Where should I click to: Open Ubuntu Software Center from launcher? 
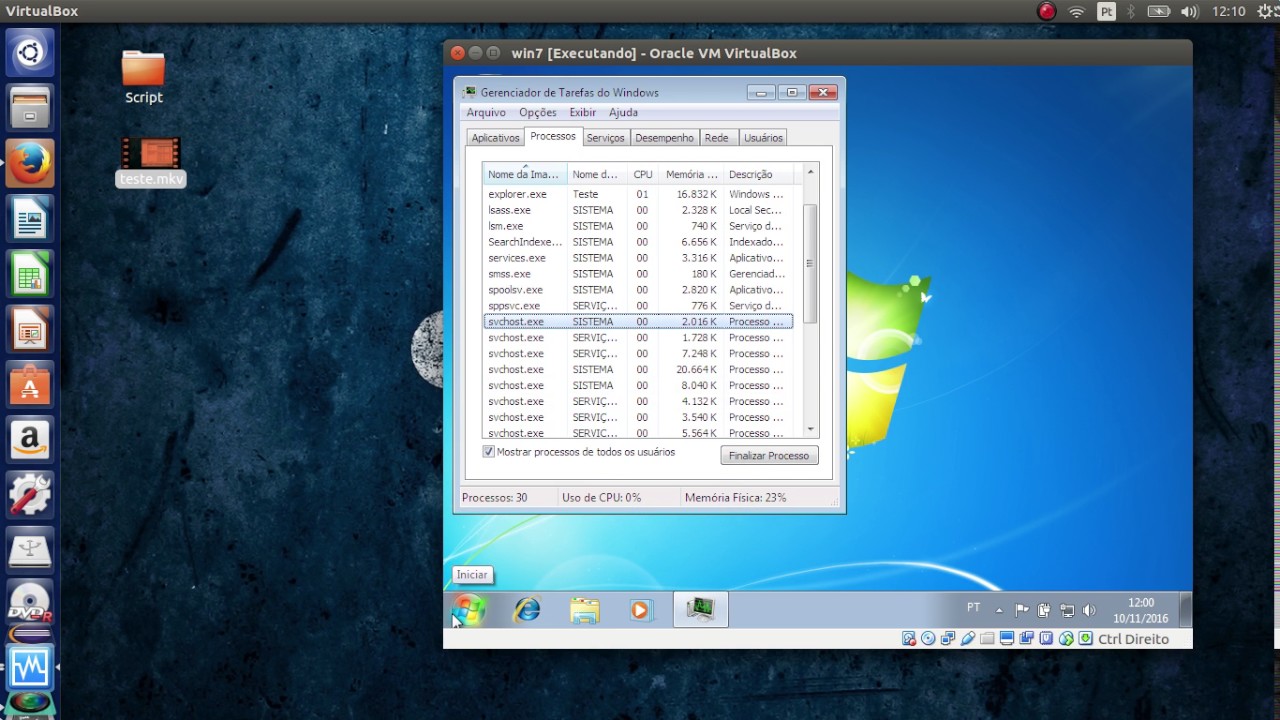[x=30, y=385]
